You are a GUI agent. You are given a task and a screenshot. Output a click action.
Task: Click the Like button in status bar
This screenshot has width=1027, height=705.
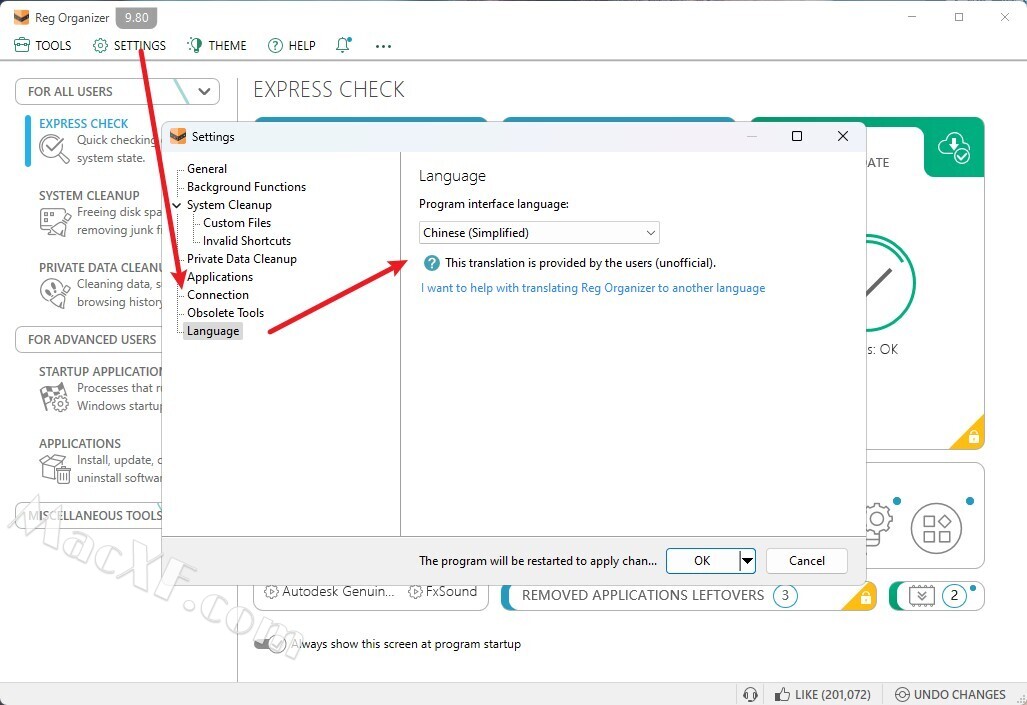click(823, 695)
